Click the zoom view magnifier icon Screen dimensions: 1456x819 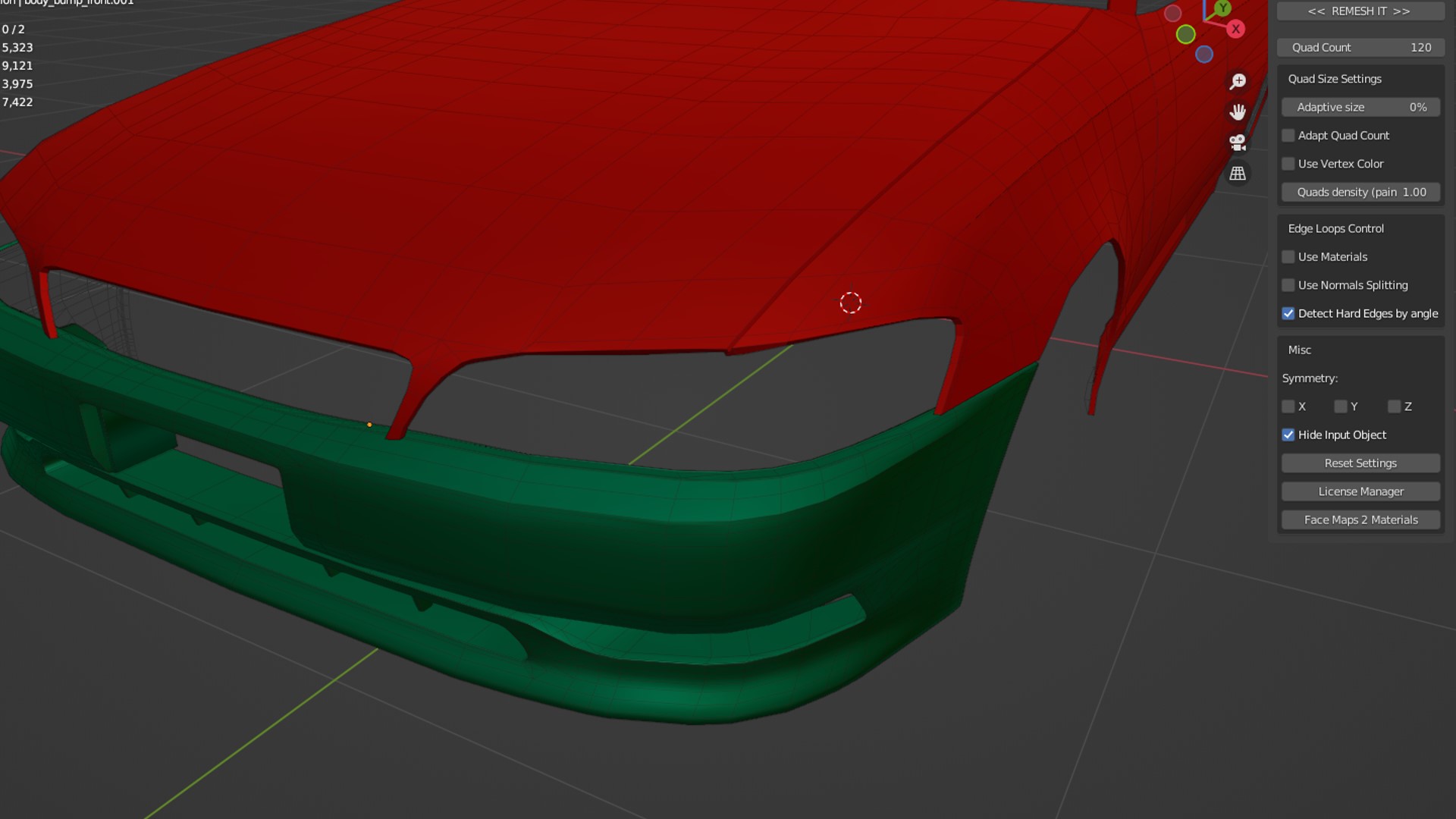point(1238,81)
